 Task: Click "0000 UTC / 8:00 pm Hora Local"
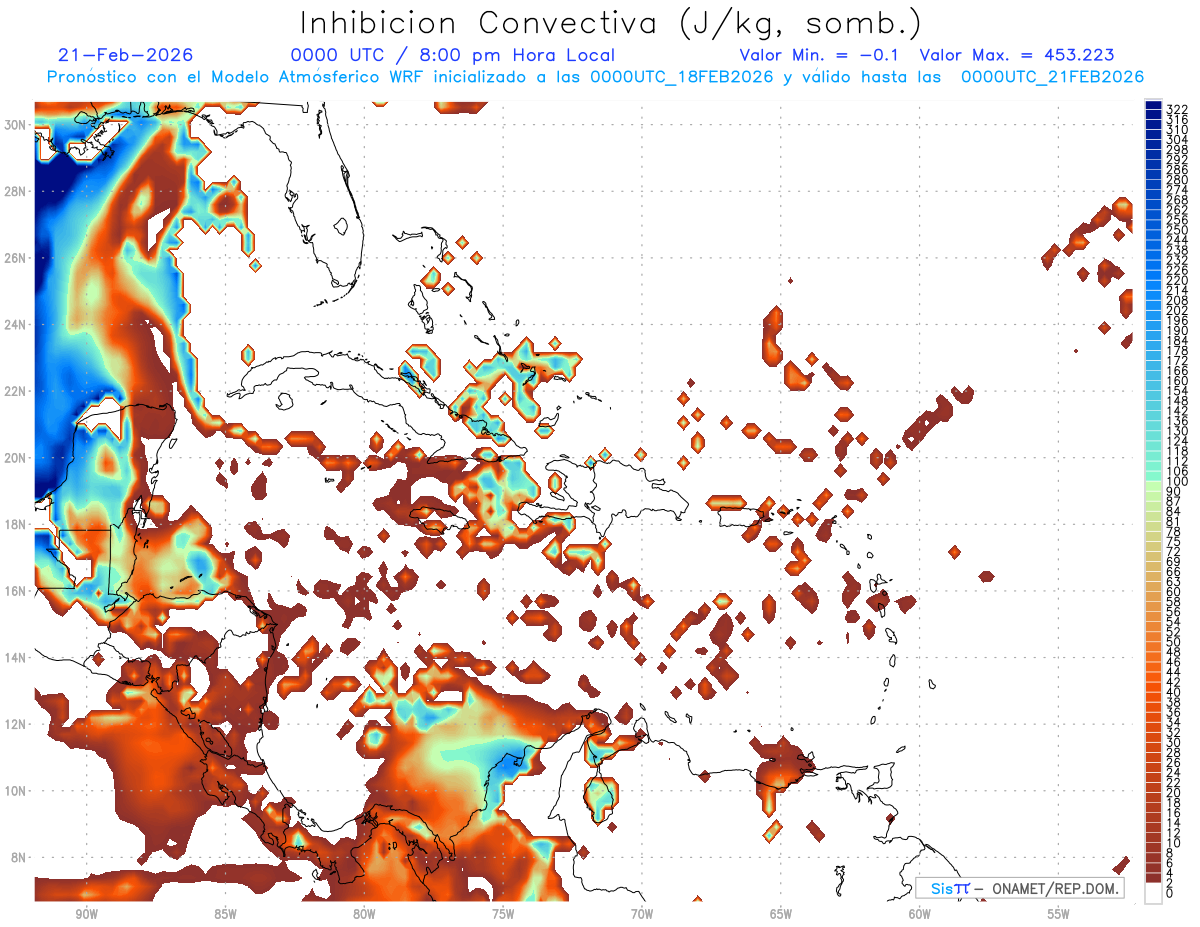pyautogui.click(x=453, y=56)
